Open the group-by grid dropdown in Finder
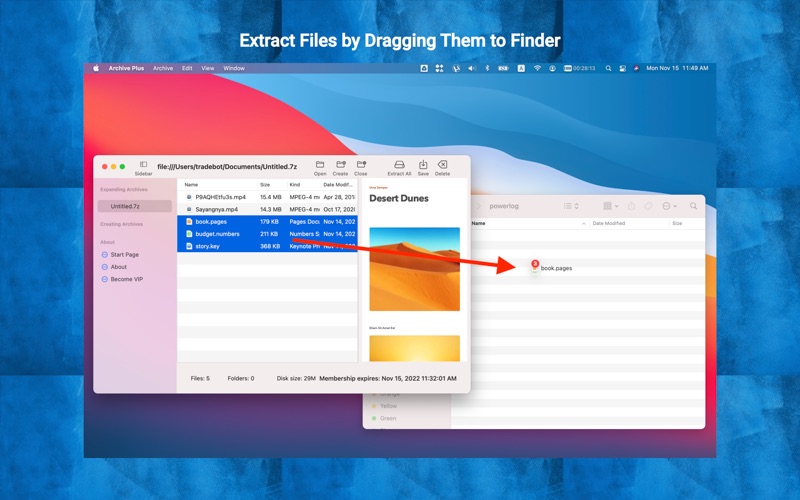 (x=611, y=206)
